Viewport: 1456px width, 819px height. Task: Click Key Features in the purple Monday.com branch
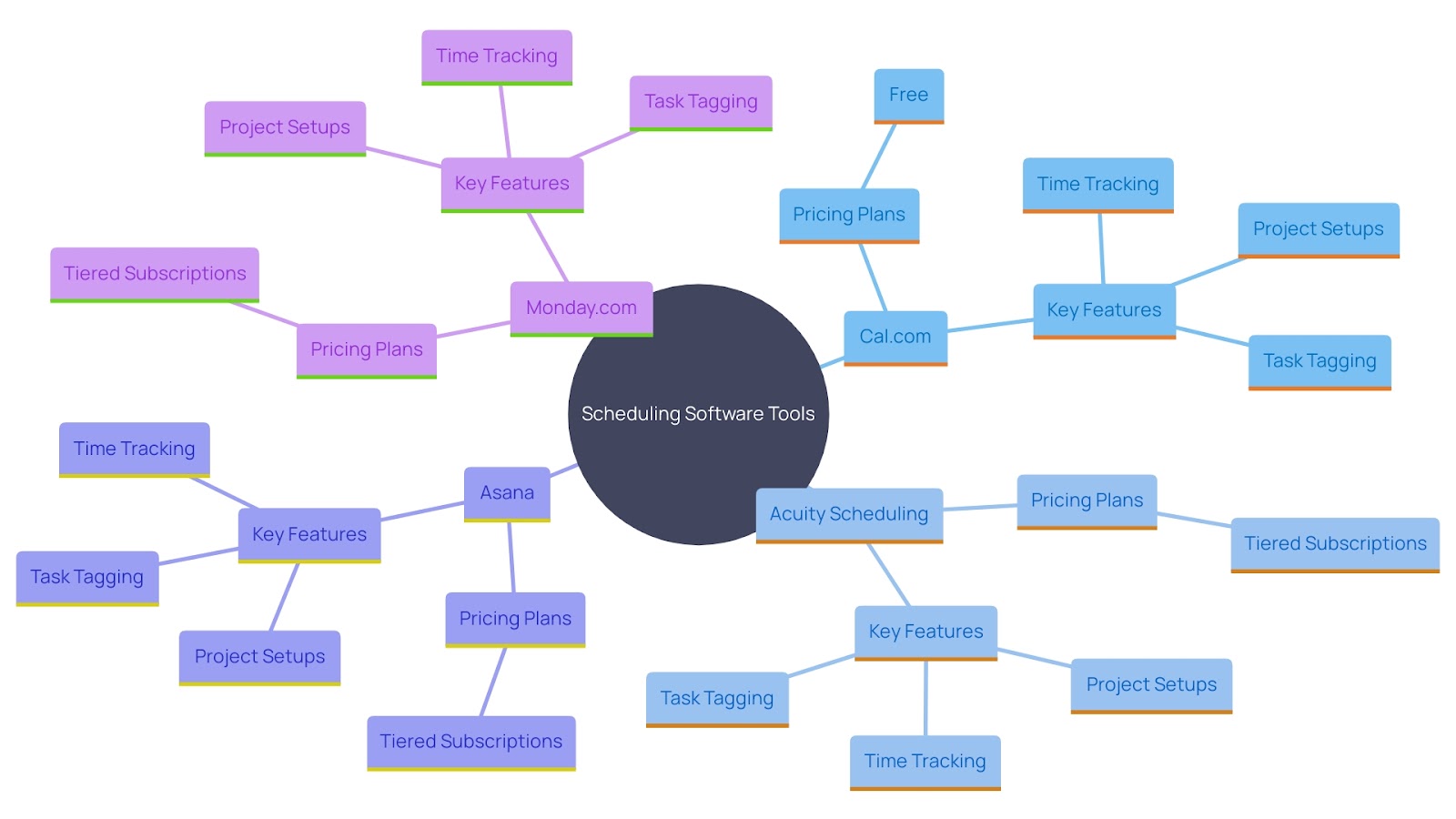(x=512, y=185)
